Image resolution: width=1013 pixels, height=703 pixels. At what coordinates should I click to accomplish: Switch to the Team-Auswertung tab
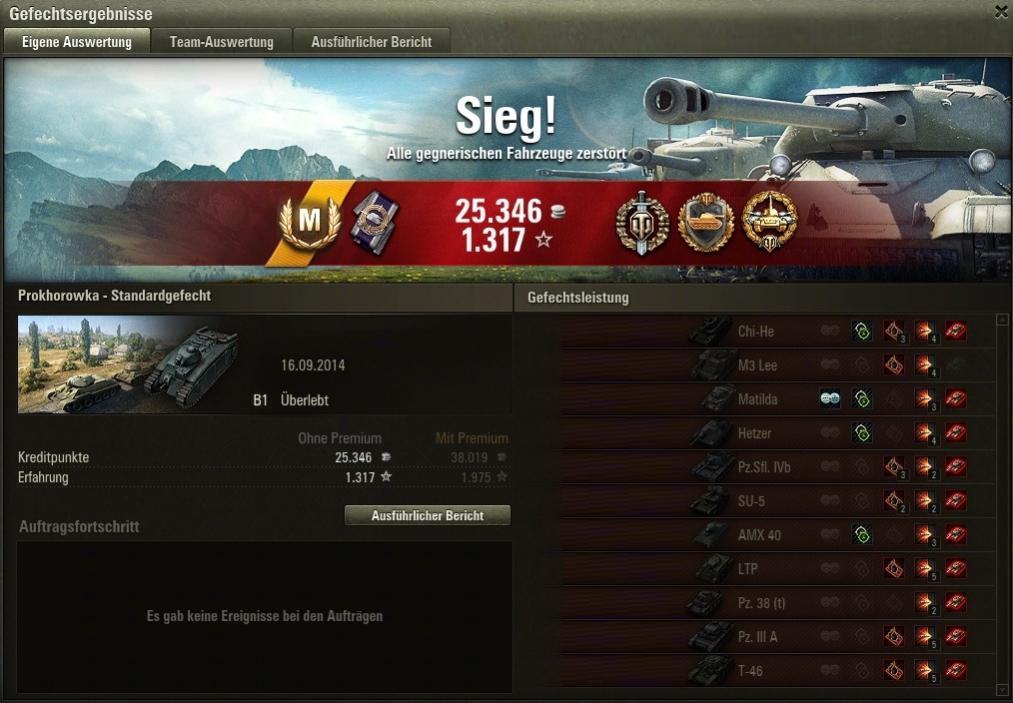point(222,41)
